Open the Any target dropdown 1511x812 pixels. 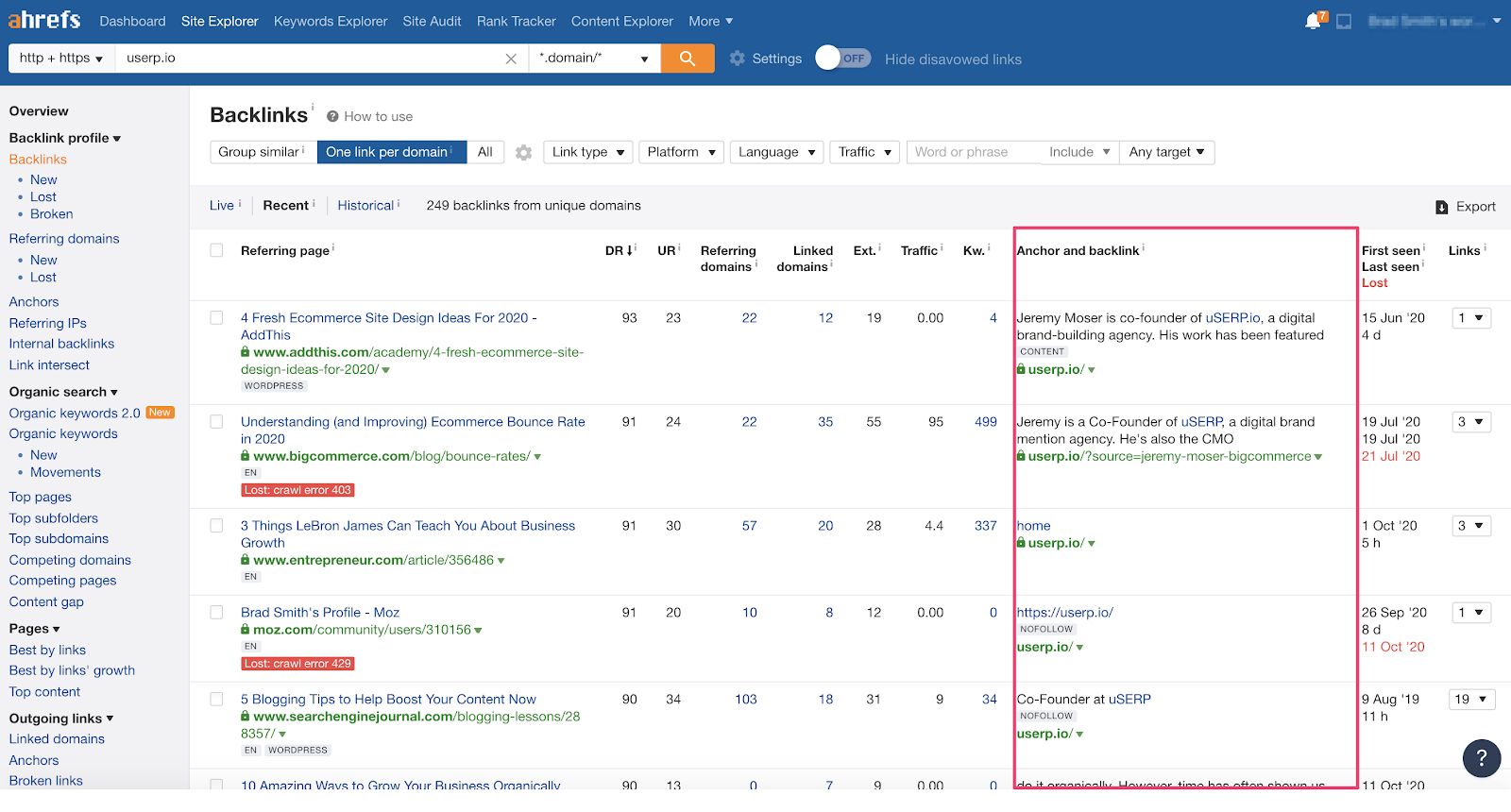(x=1167, y=152)
